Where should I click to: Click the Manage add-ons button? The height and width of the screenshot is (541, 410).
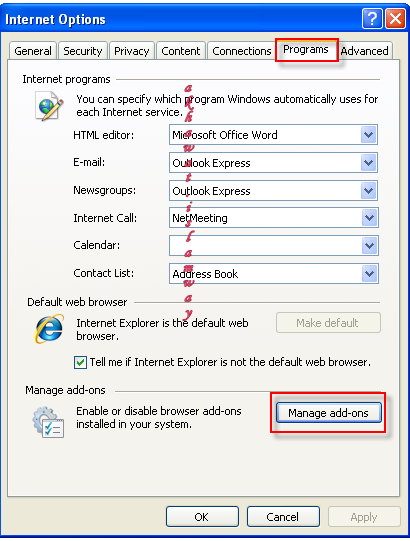[329, 413]
